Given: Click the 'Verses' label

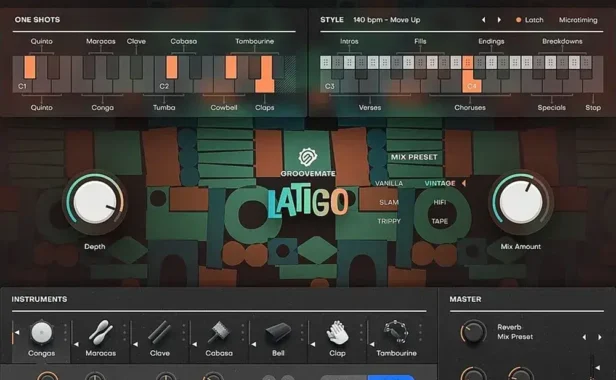Looking at the screenshot, I should 370,108.
